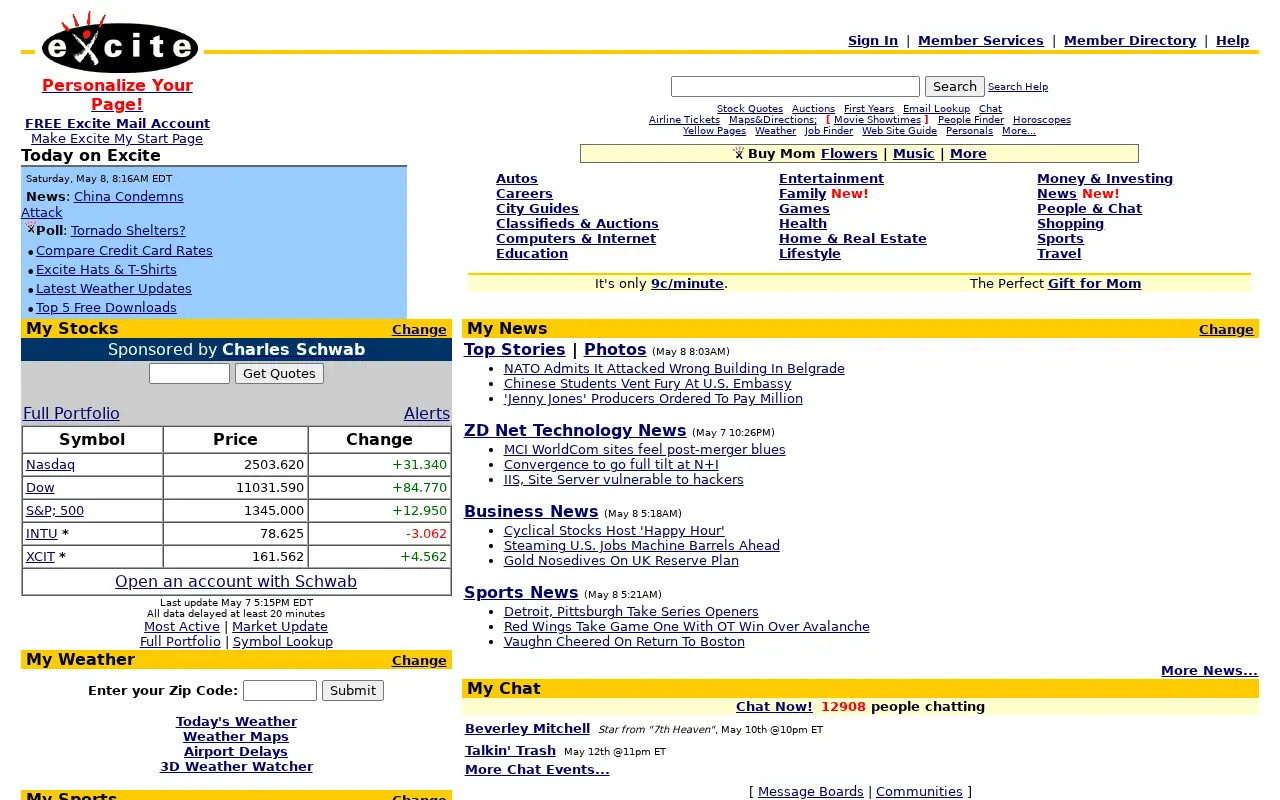Open FREE Excite Mail Account link
Viewport: 1280px width, 800px height.
(117, 124)
